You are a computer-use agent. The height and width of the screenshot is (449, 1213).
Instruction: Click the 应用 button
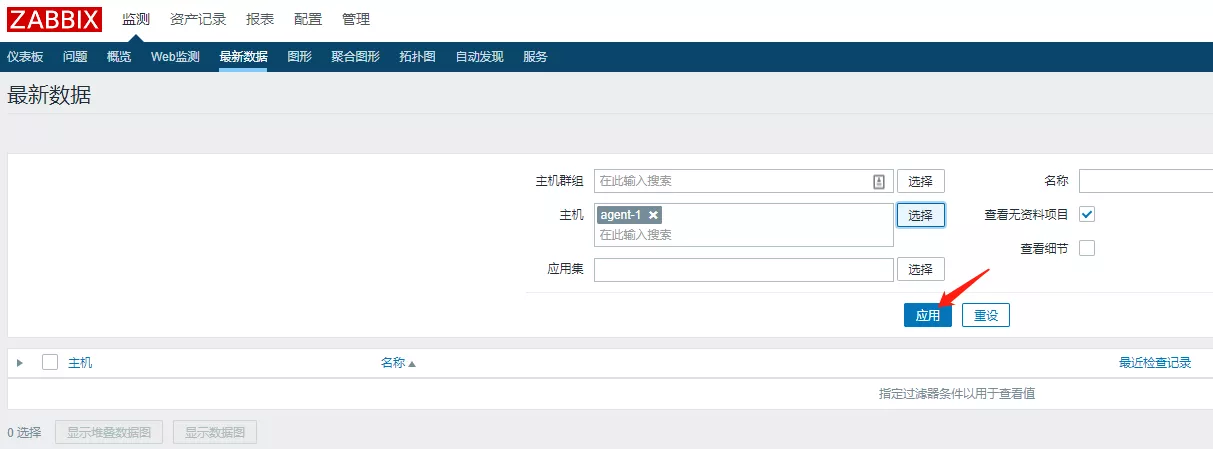(x=928, y=315)
